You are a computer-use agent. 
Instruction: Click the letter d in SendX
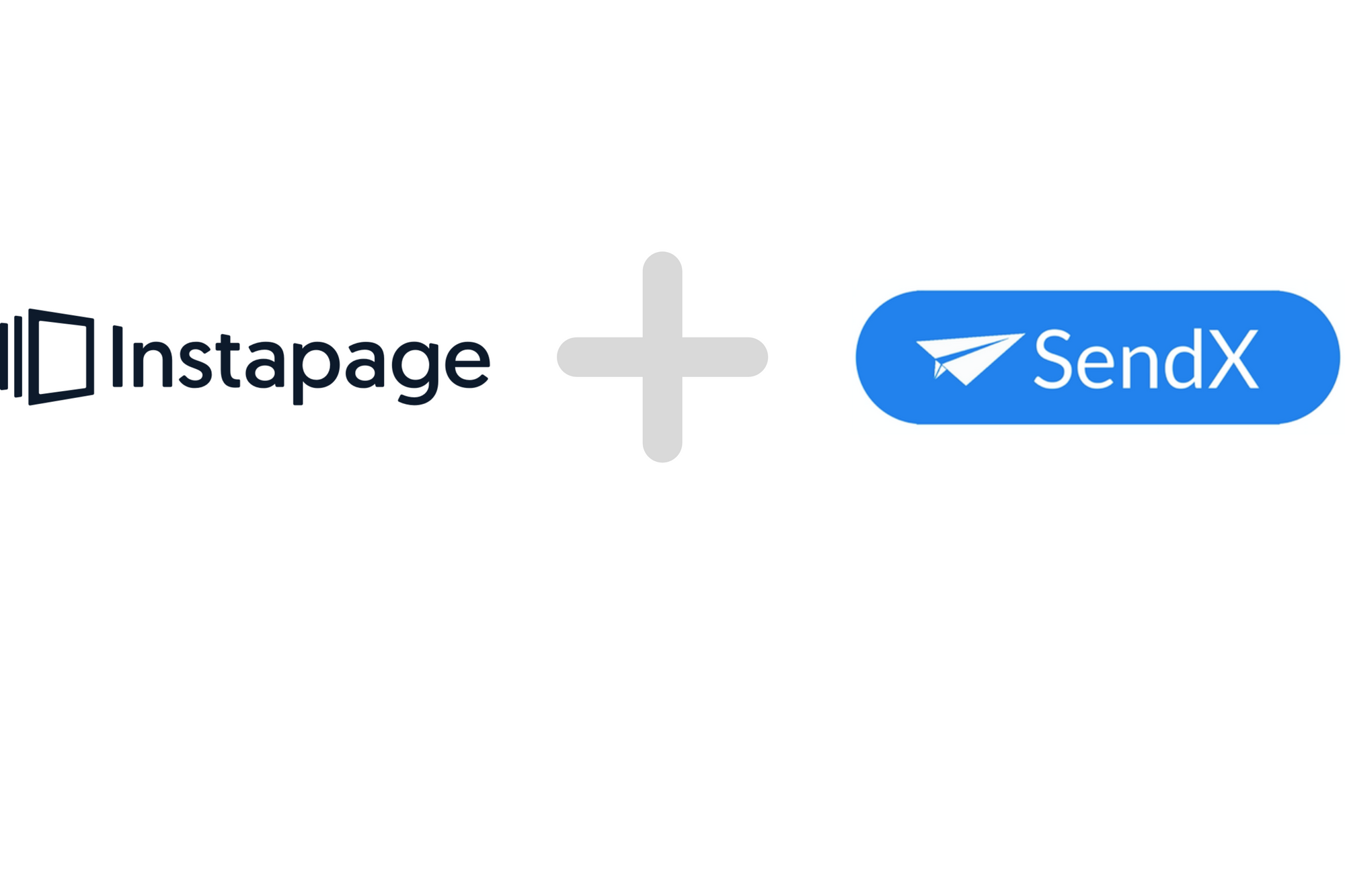[x=1182, y=360]
